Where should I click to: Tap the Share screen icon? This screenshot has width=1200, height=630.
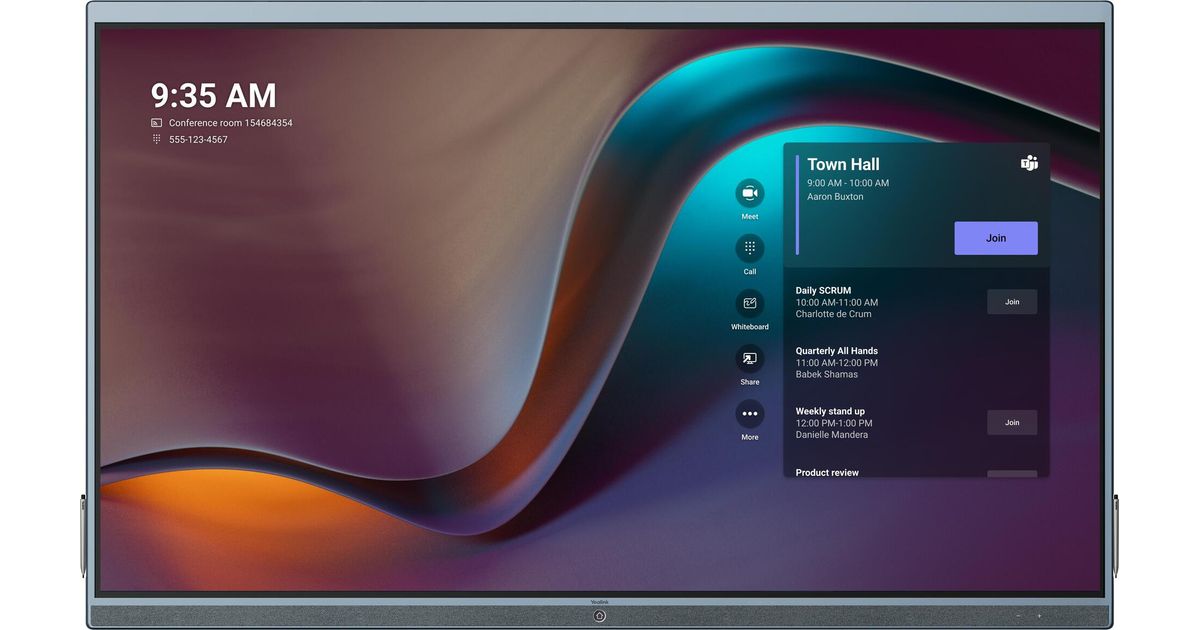[749, 359]
